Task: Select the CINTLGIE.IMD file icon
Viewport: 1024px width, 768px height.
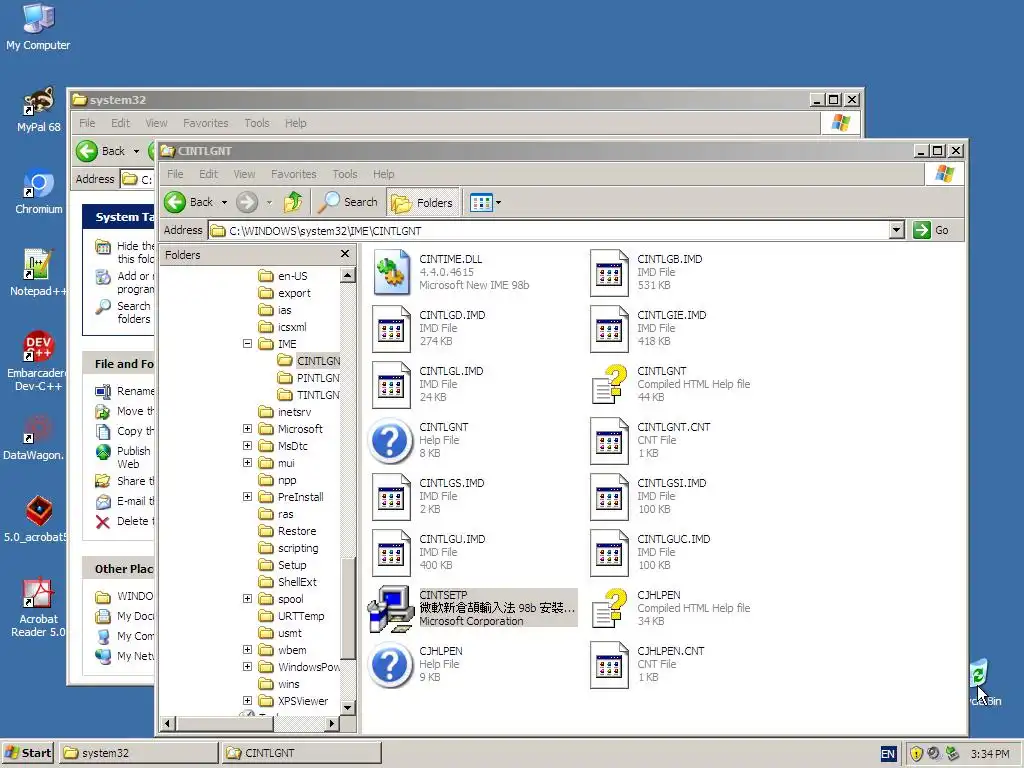Action: click(609, 329)
